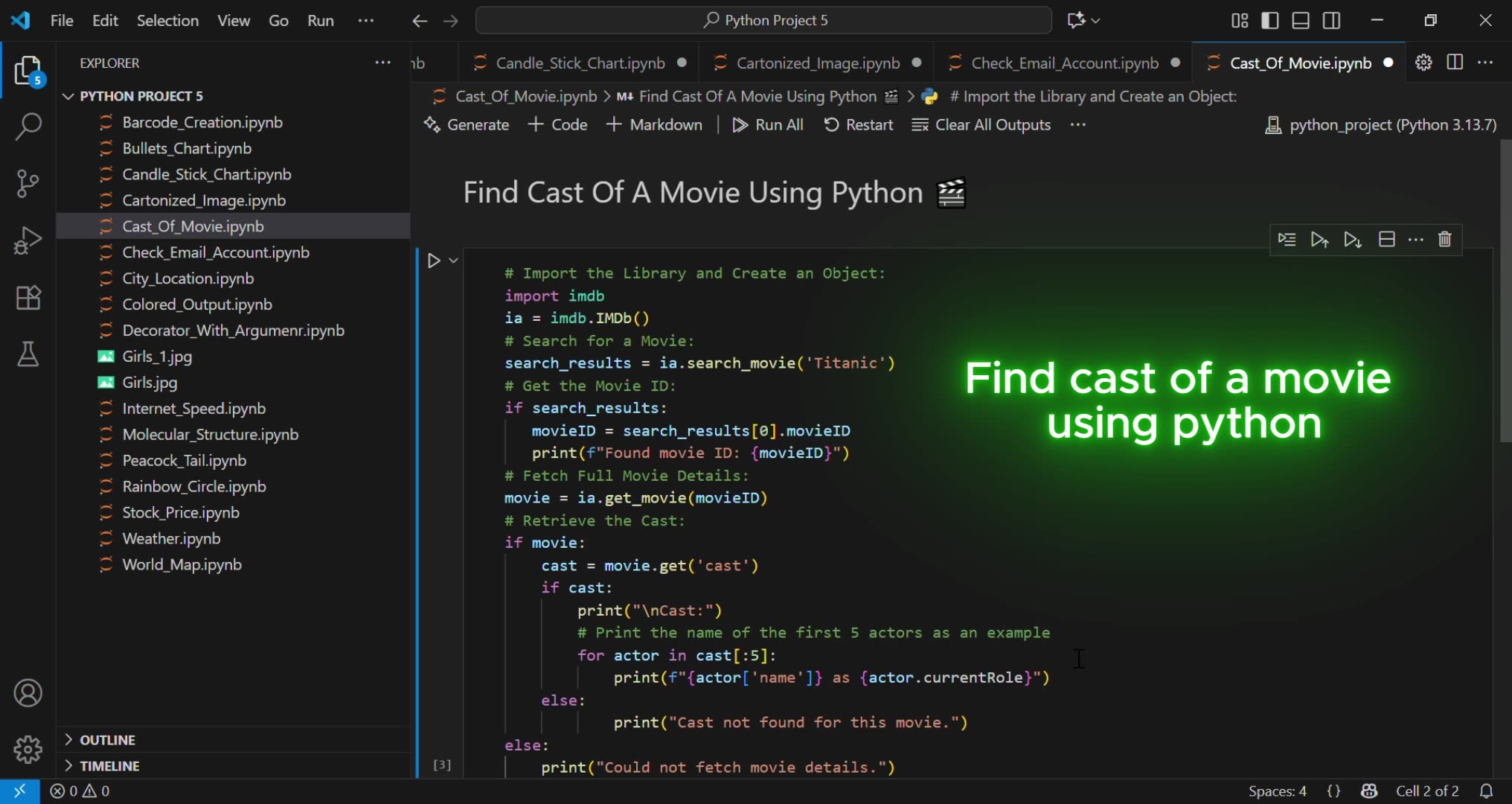Image resolution: width=1512 pixels, height=804 pixels.
Task: Open notebook settings gear on the tab bar
Action: 1423,63
